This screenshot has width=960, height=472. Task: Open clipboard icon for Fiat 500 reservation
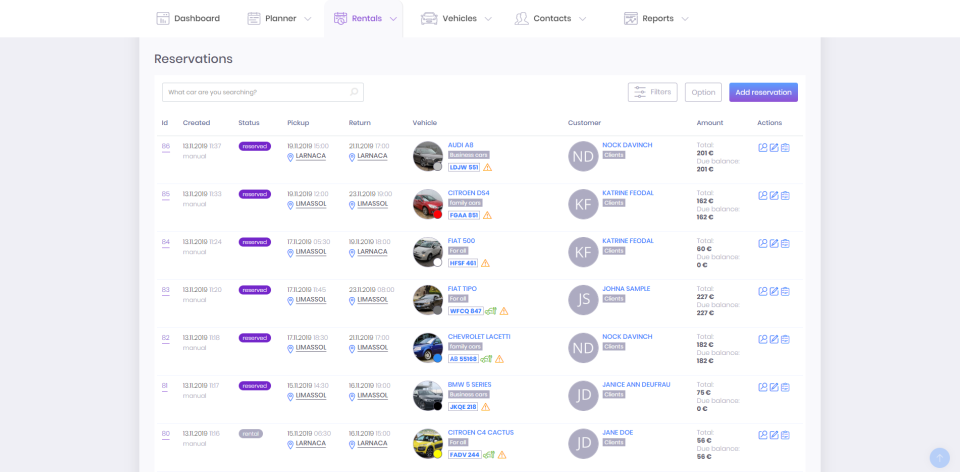tap(785, 243)
